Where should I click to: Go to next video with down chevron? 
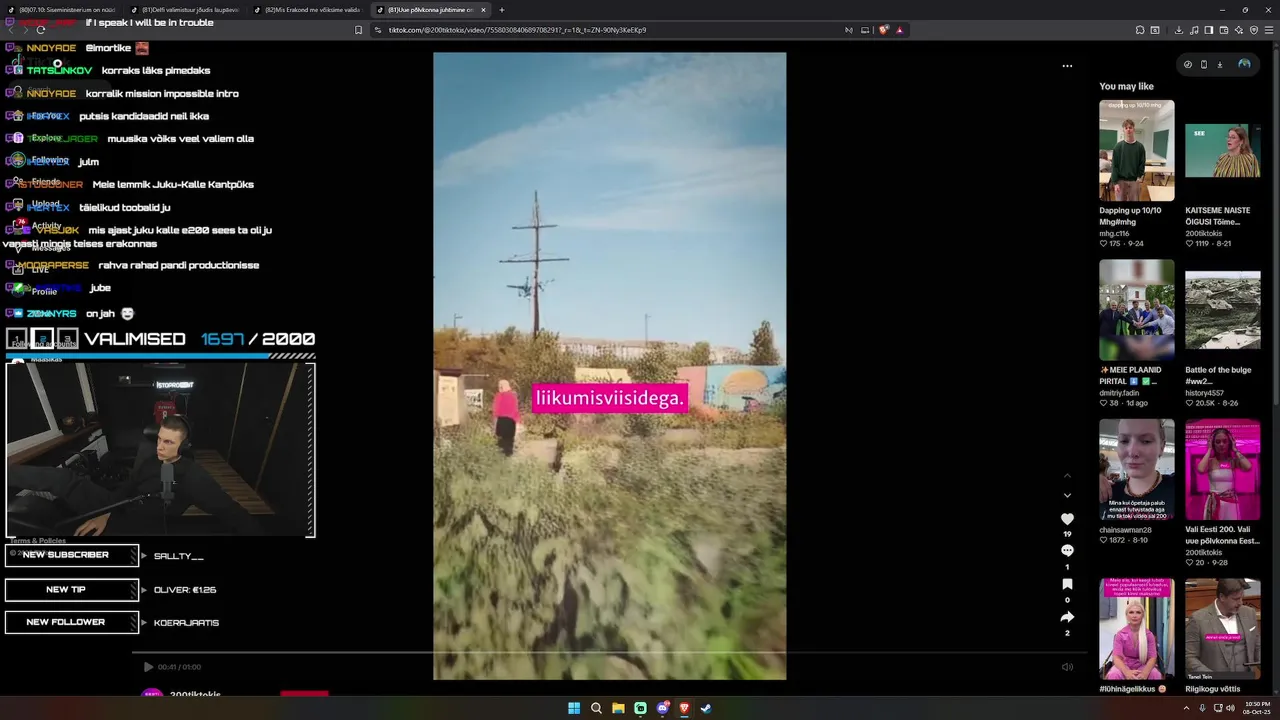[1067, 495]
